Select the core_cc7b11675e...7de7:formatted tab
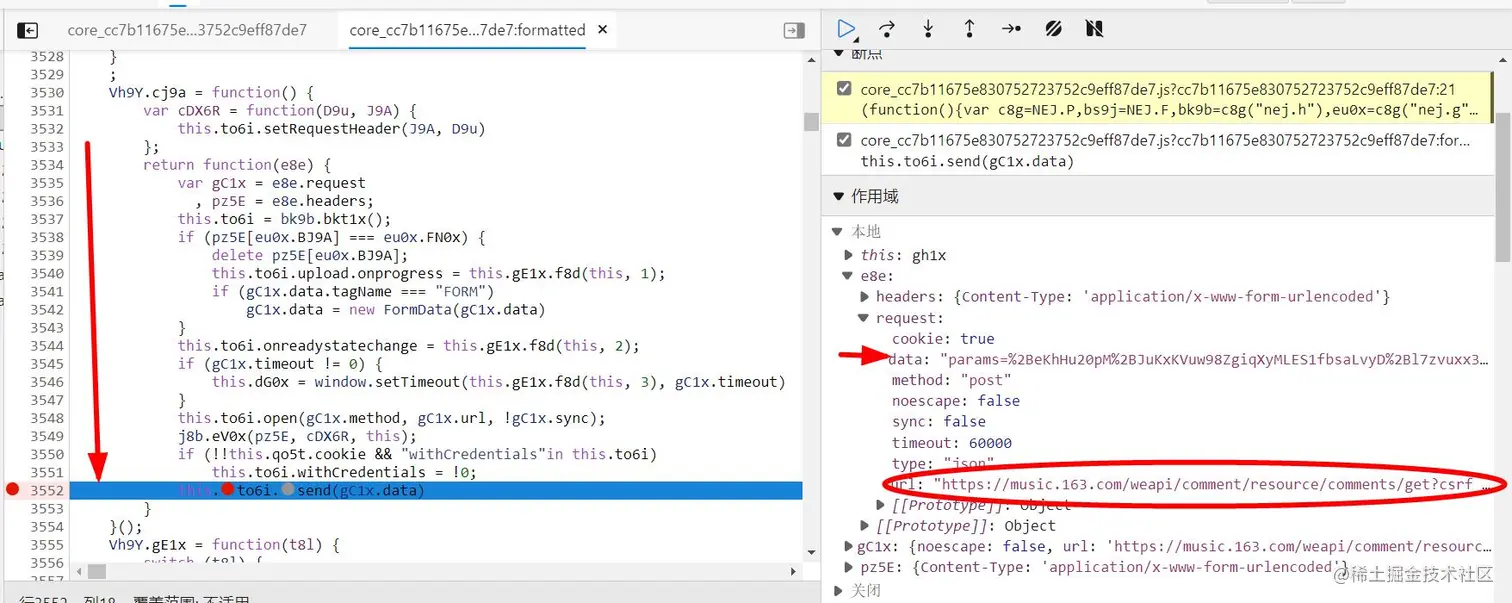 point(467,30)
